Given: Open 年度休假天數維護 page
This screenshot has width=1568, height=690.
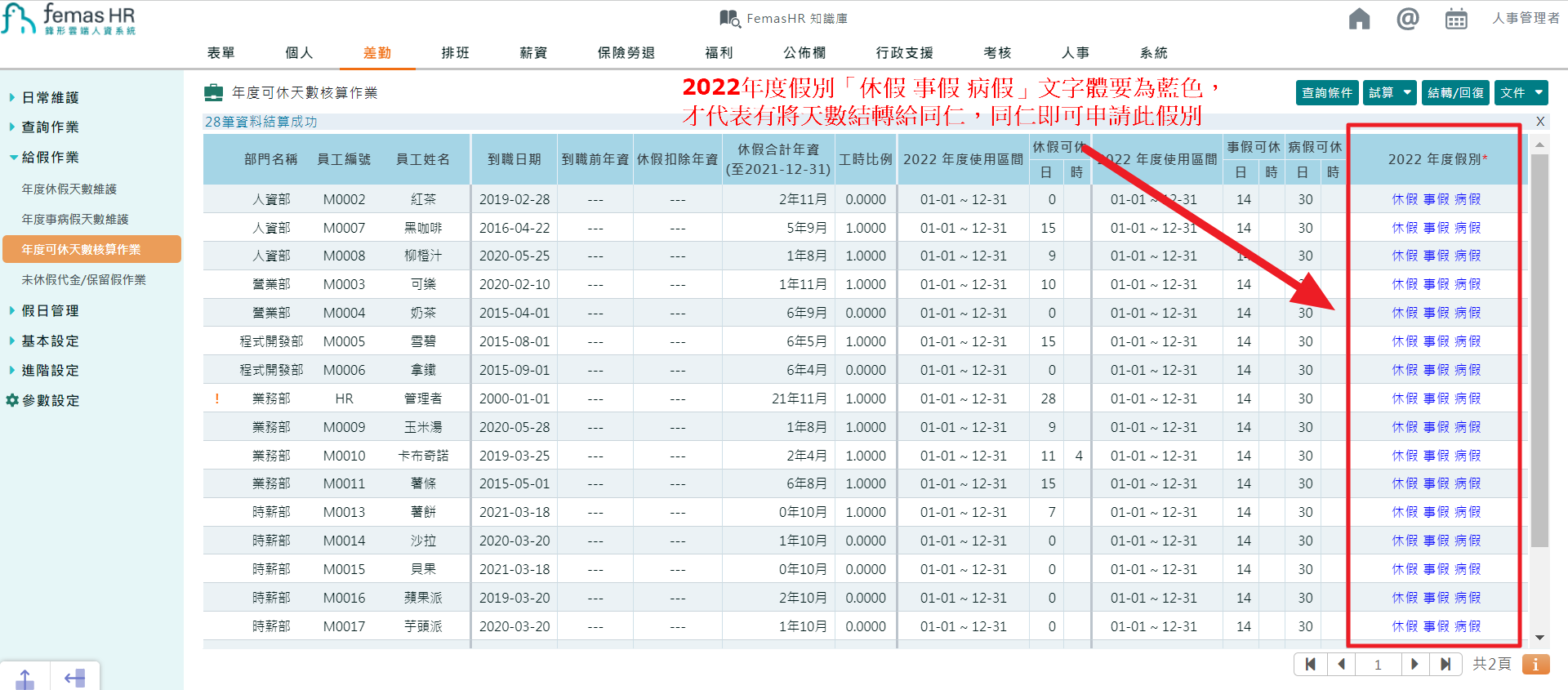Looking at the screenshot, I should click(x=69, y=189).
